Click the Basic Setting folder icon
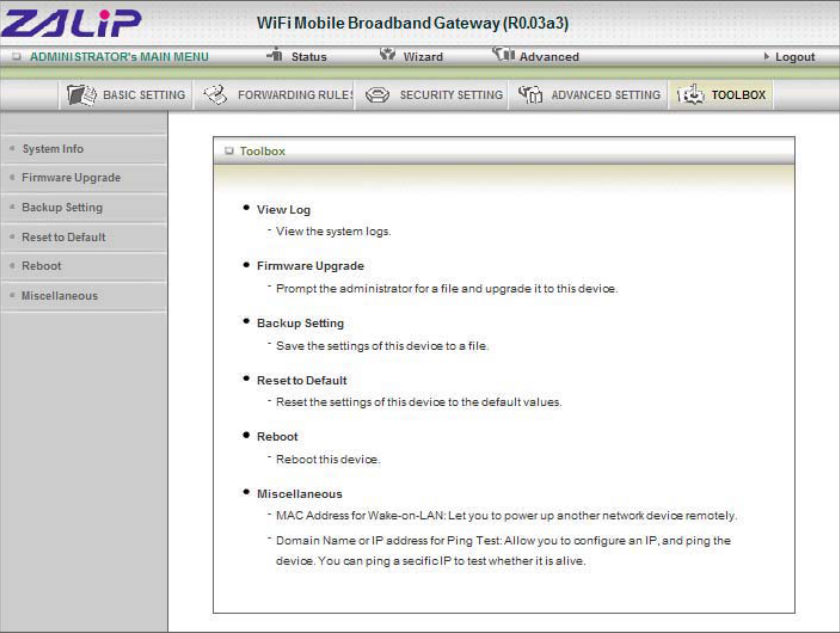This screenshot has height=633, width=840. click(81, 95)
